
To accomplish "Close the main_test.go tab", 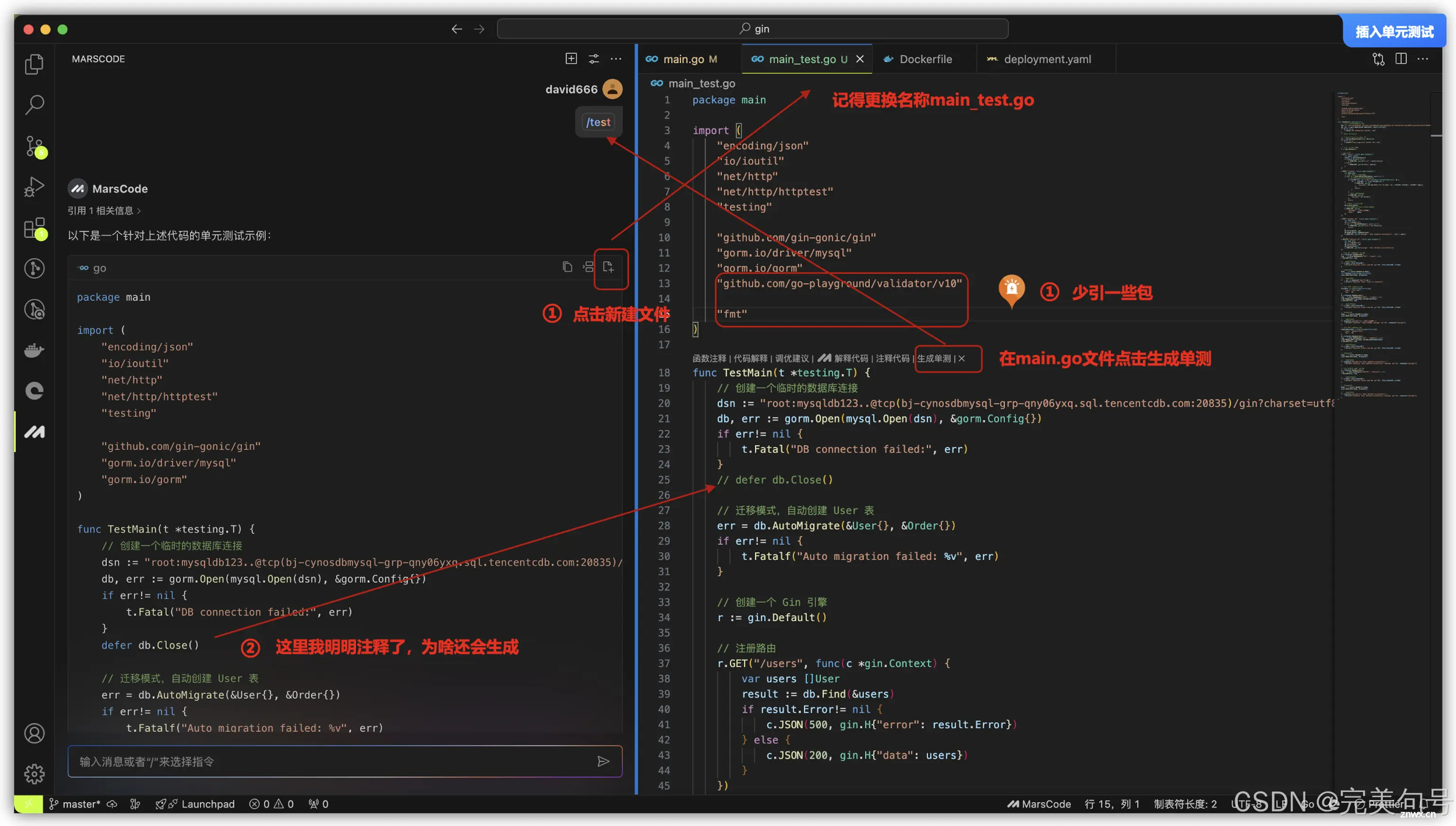I will 860,59.
